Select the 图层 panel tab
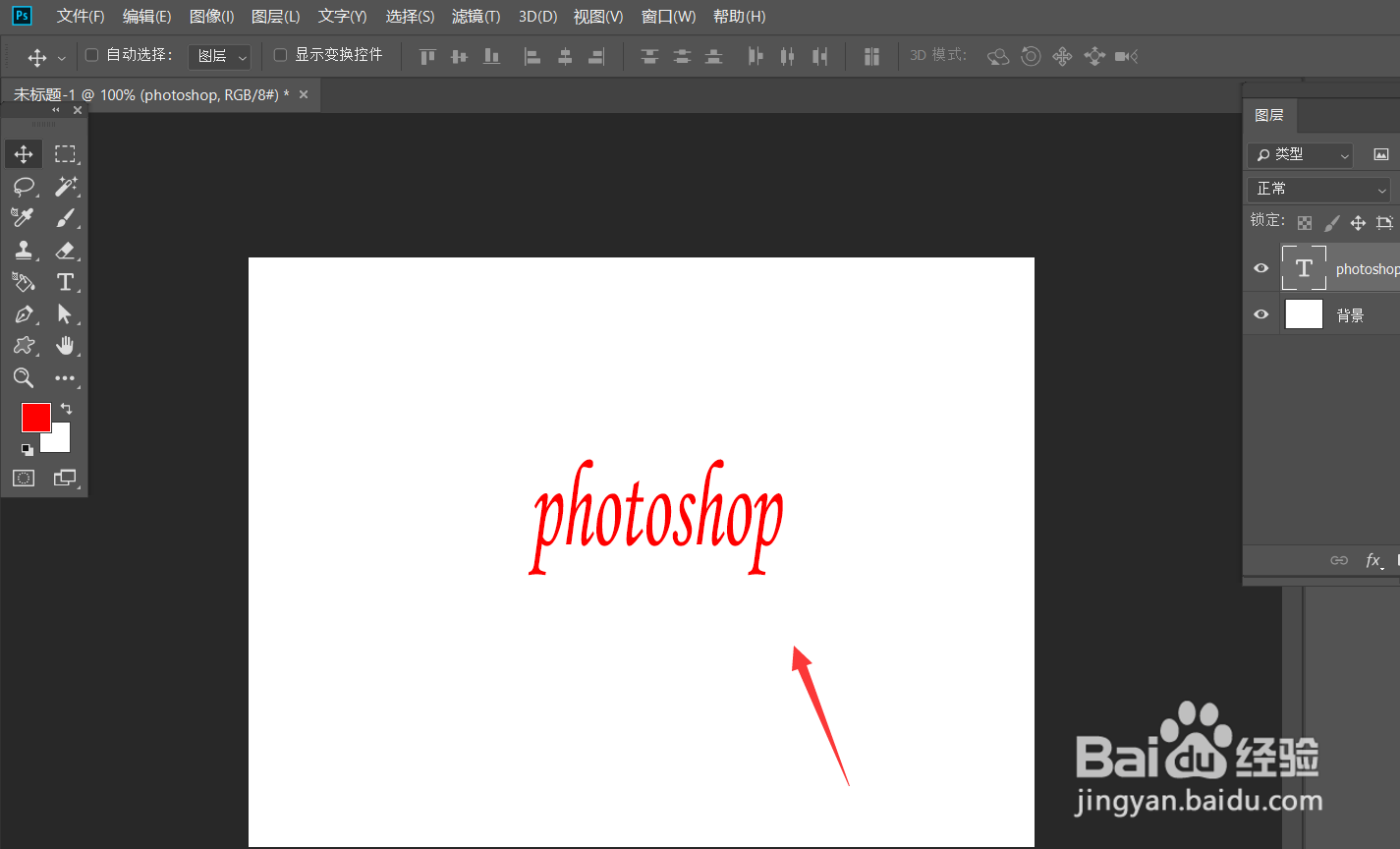This screenshot has height=849, width=1400. click(1269, 115)
